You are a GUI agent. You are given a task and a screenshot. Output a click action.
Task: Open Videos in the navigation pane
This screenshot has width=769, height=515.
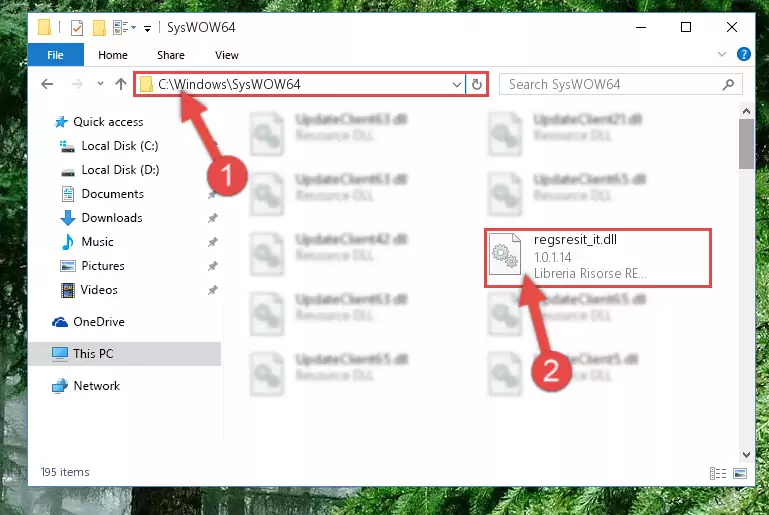99,290
